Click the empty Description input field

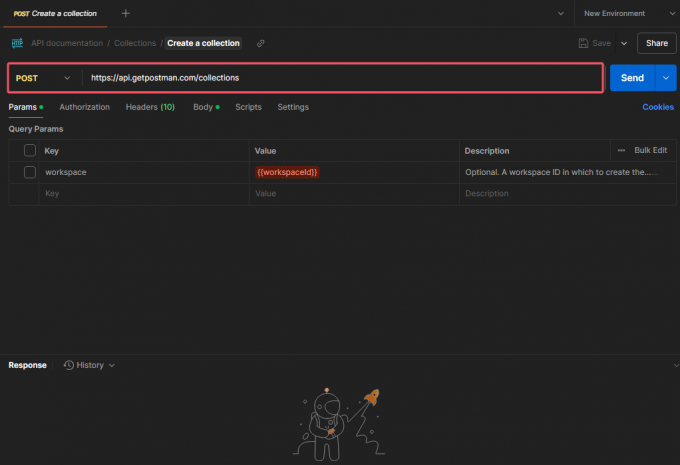click(567, 193)
